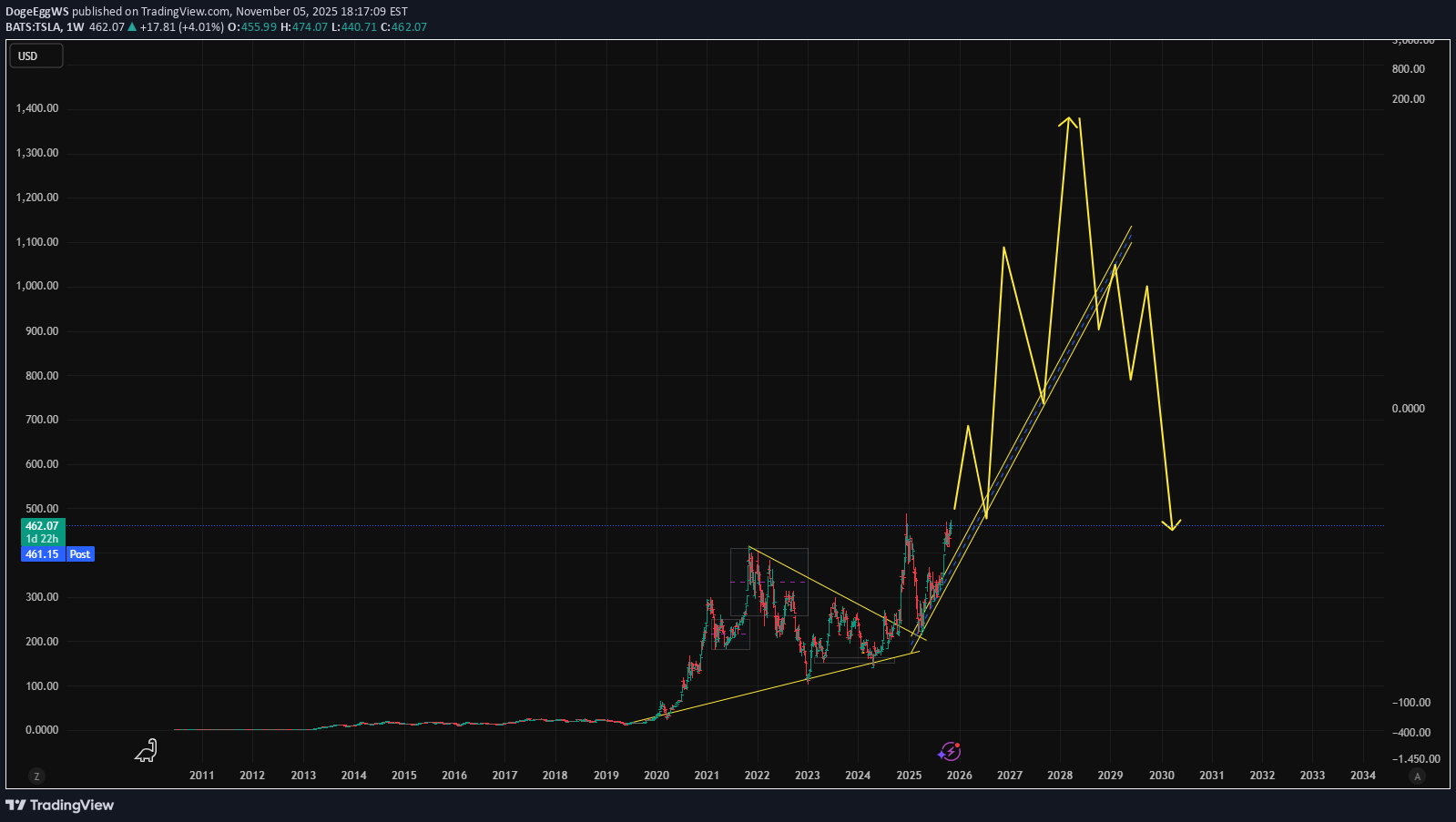Click the 2020 label on the time axis
This screenshot has width=1456, height=822.
pyautogui.click(x=657, y=776)
